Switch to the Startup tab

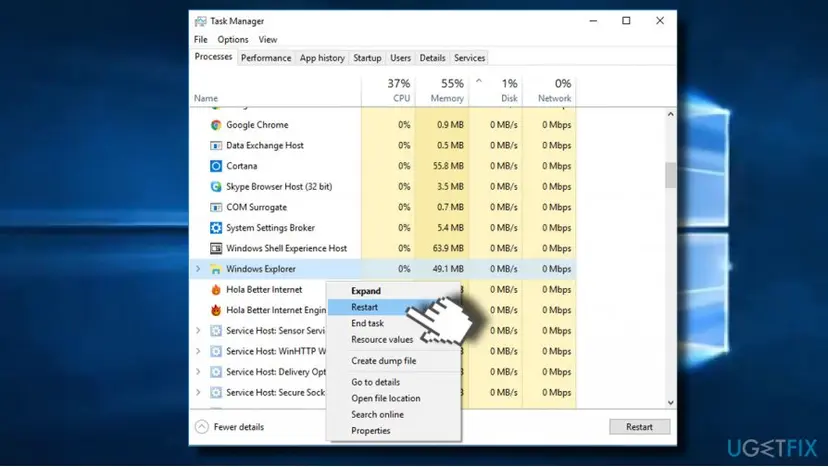(367, 58)
